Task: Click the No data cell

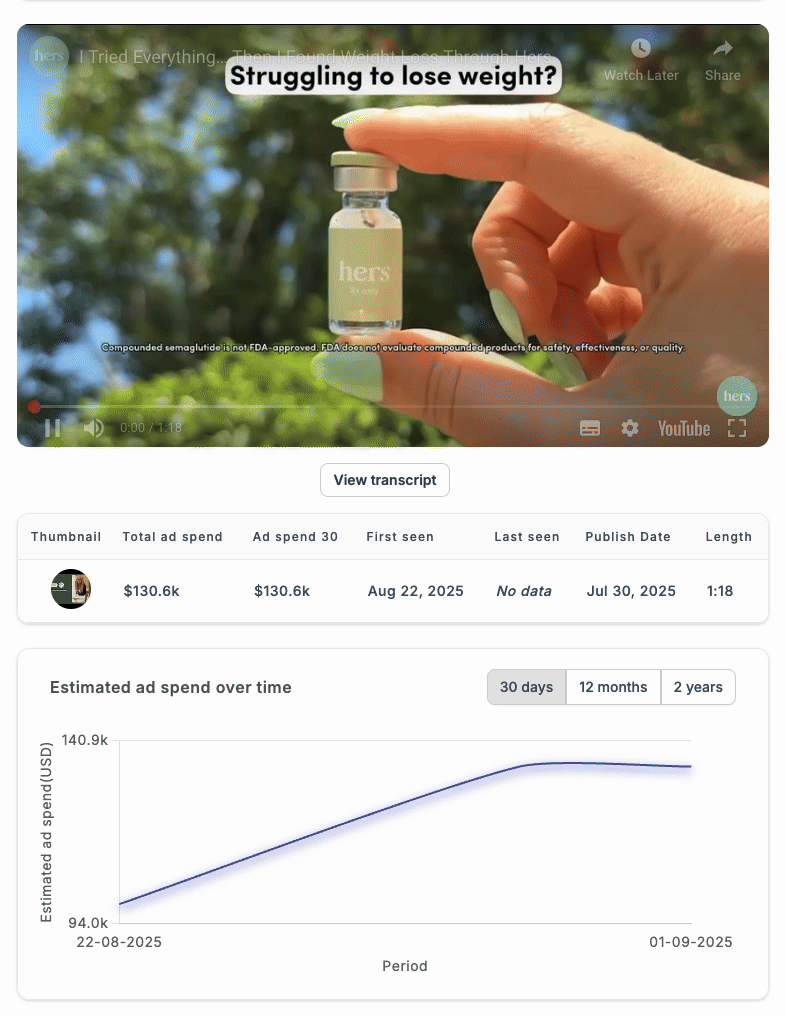Action: 524,591
